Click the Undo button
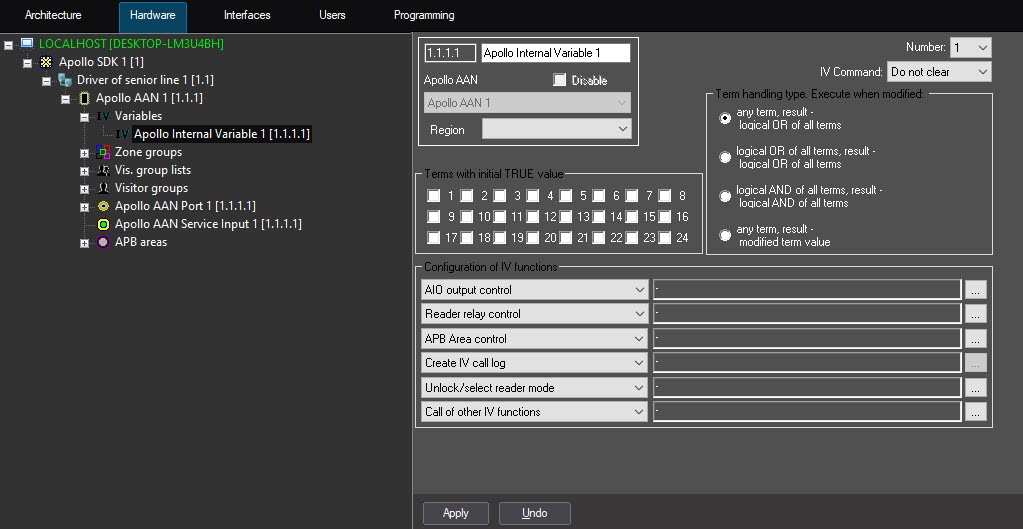Viewport: 1023px width, 529px height. point(534,513)
